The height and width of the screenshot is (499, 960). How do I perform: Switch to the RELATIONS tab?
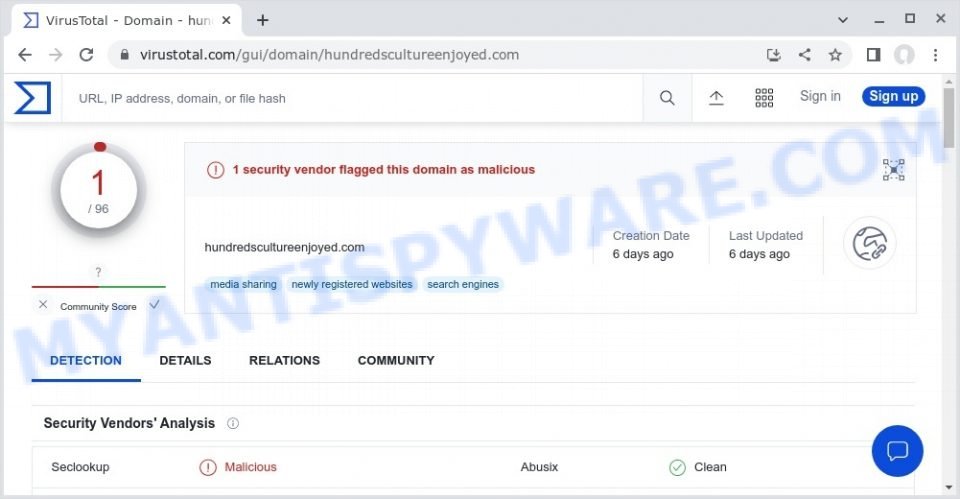[284, 361]
